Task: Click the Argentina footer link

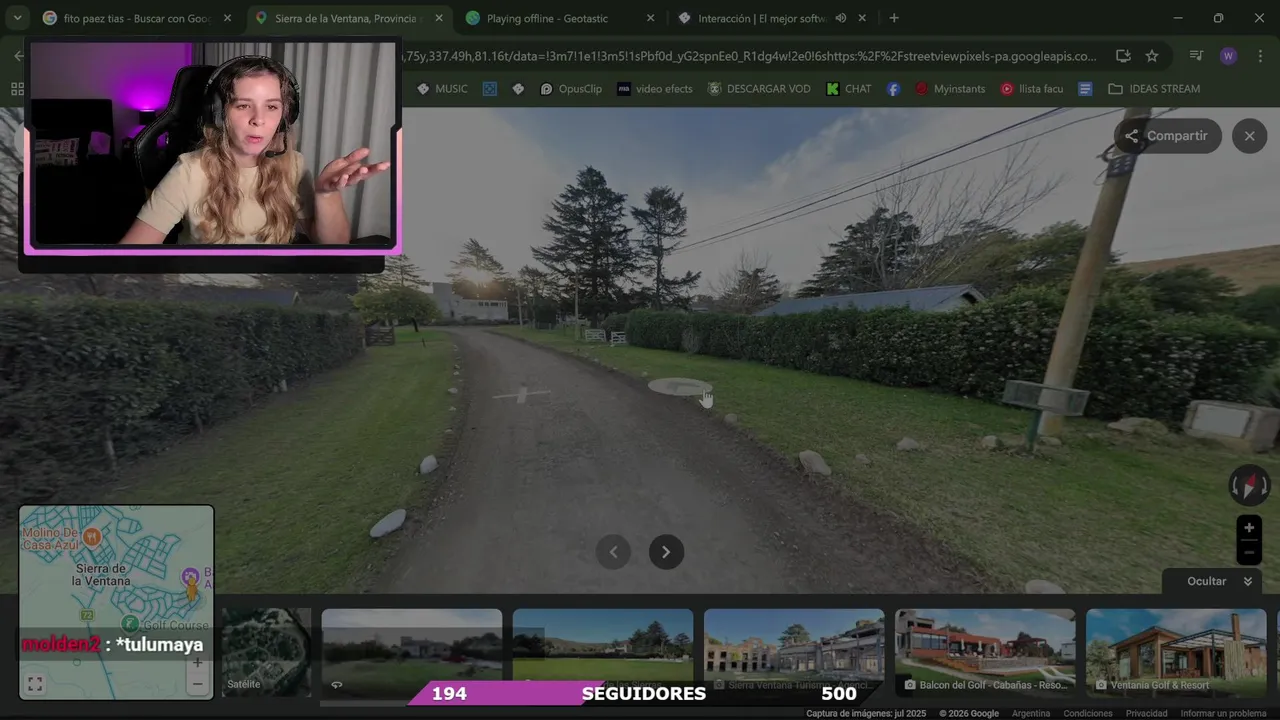Action: pos(1031,713)
